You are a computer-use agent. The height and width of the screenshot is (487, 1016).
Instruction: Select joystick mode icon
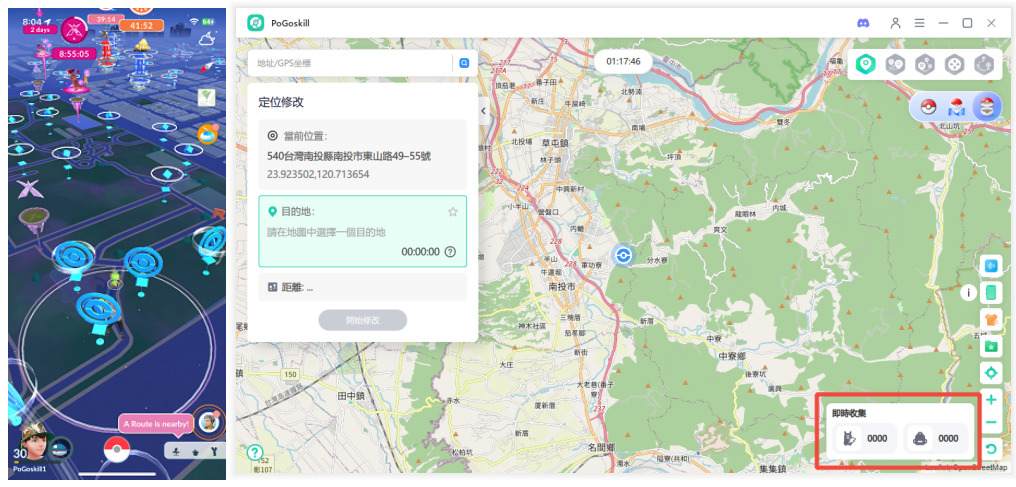[x=954, y=64]
